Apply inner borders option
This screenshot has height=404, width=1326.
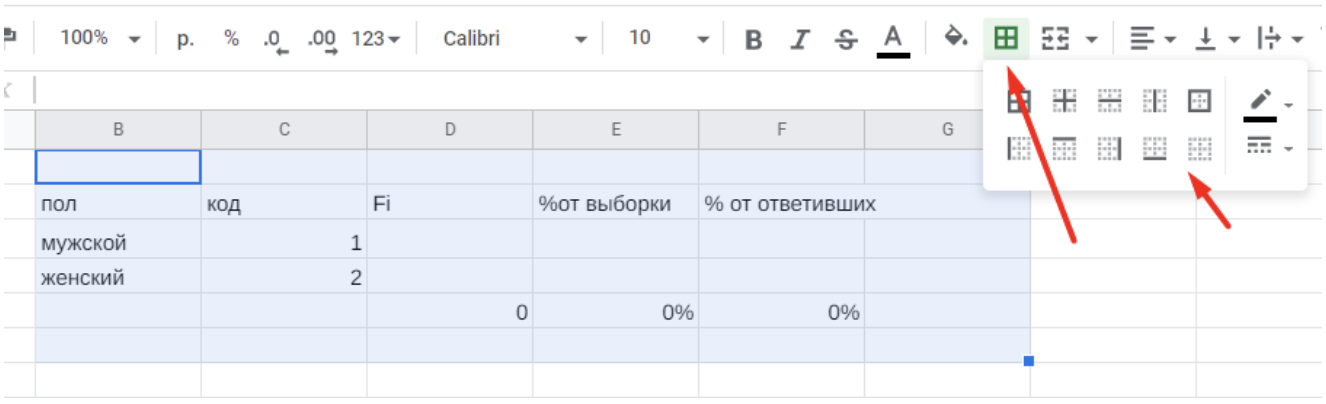[x=1064, y=101]
